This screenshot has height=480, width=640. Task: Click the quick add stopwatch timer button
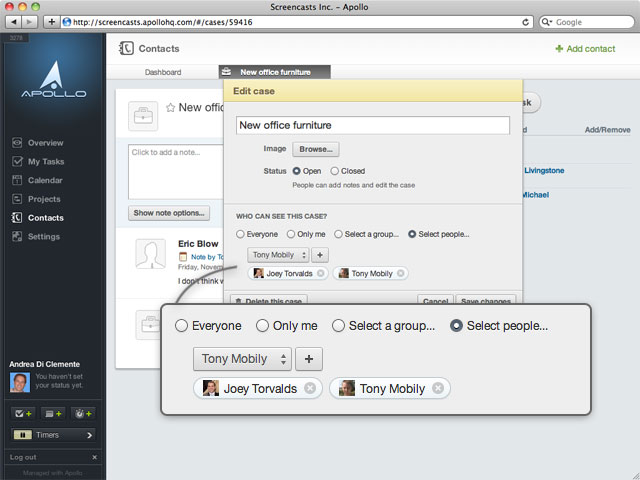(x=83, y=414)
